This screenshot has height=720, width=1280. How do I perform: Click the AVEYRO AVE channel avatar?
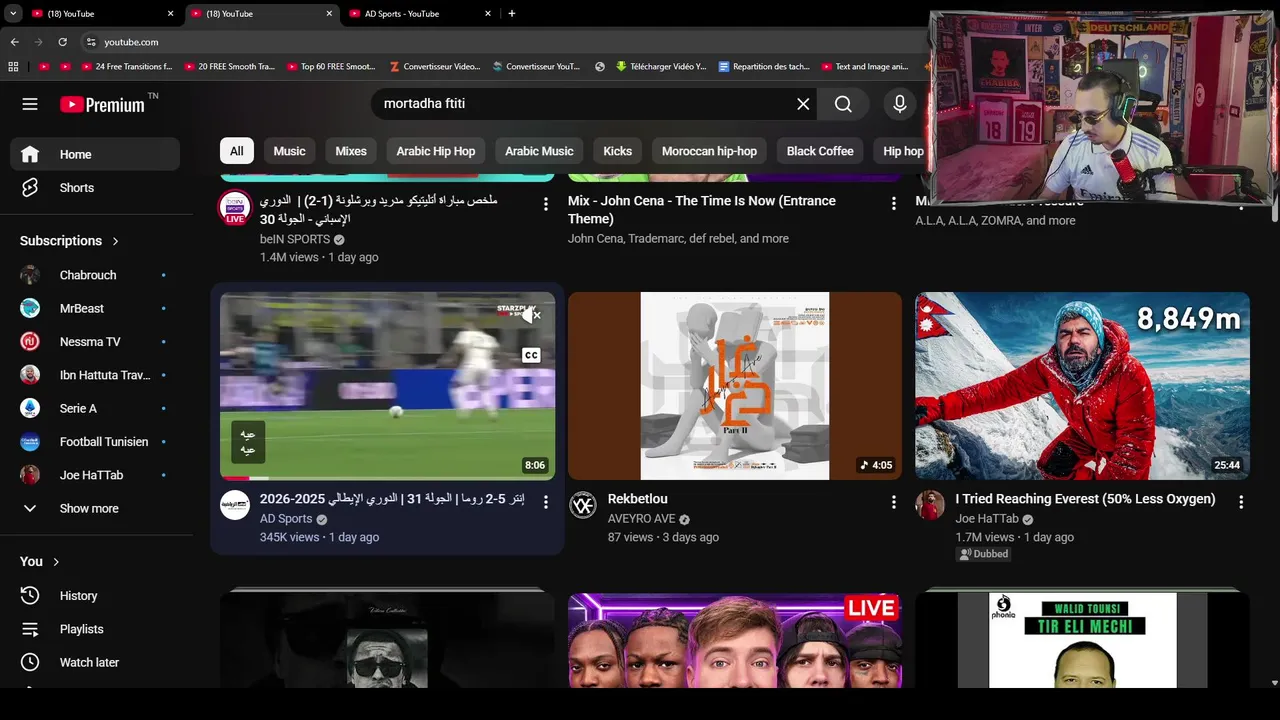click(583, 505)
